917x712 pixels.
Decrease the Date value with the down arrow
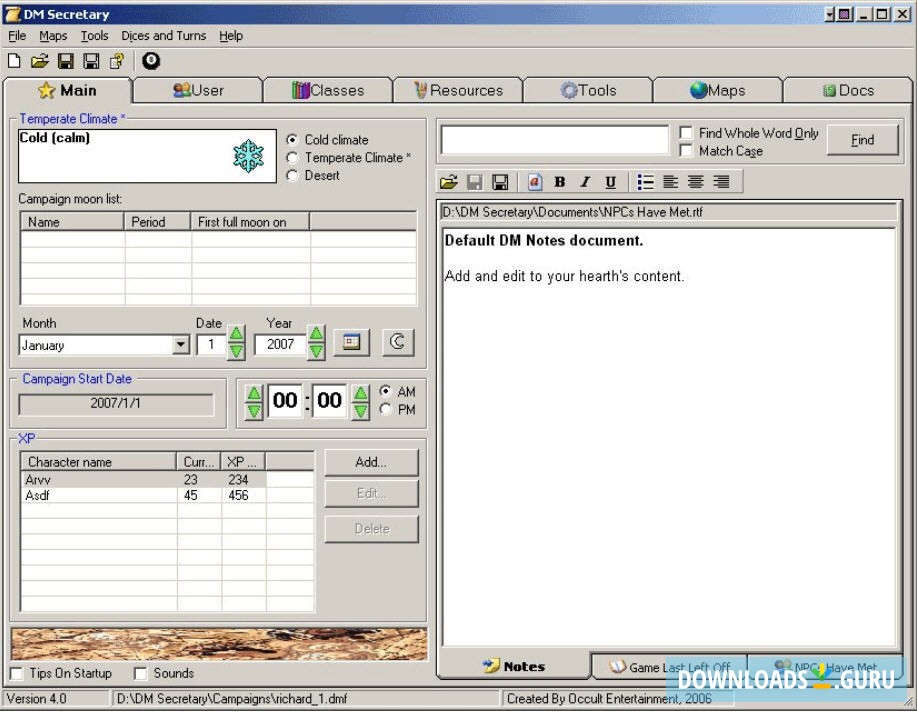coord(236,351)
